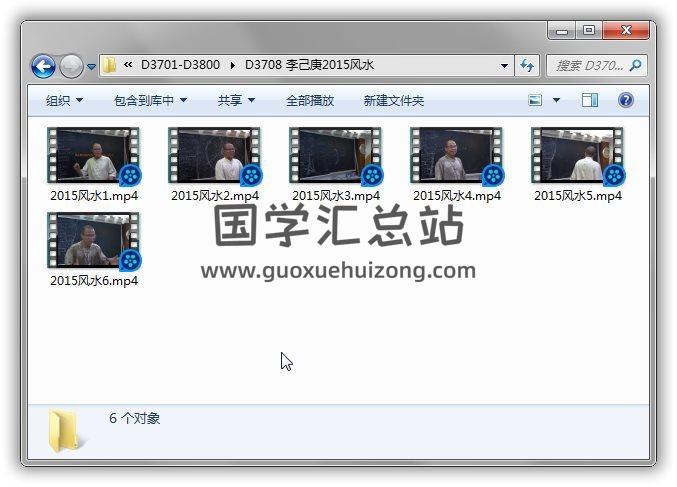
Task: Select D3708 李己庚2015风水 path segment
Action: point(309,65)
